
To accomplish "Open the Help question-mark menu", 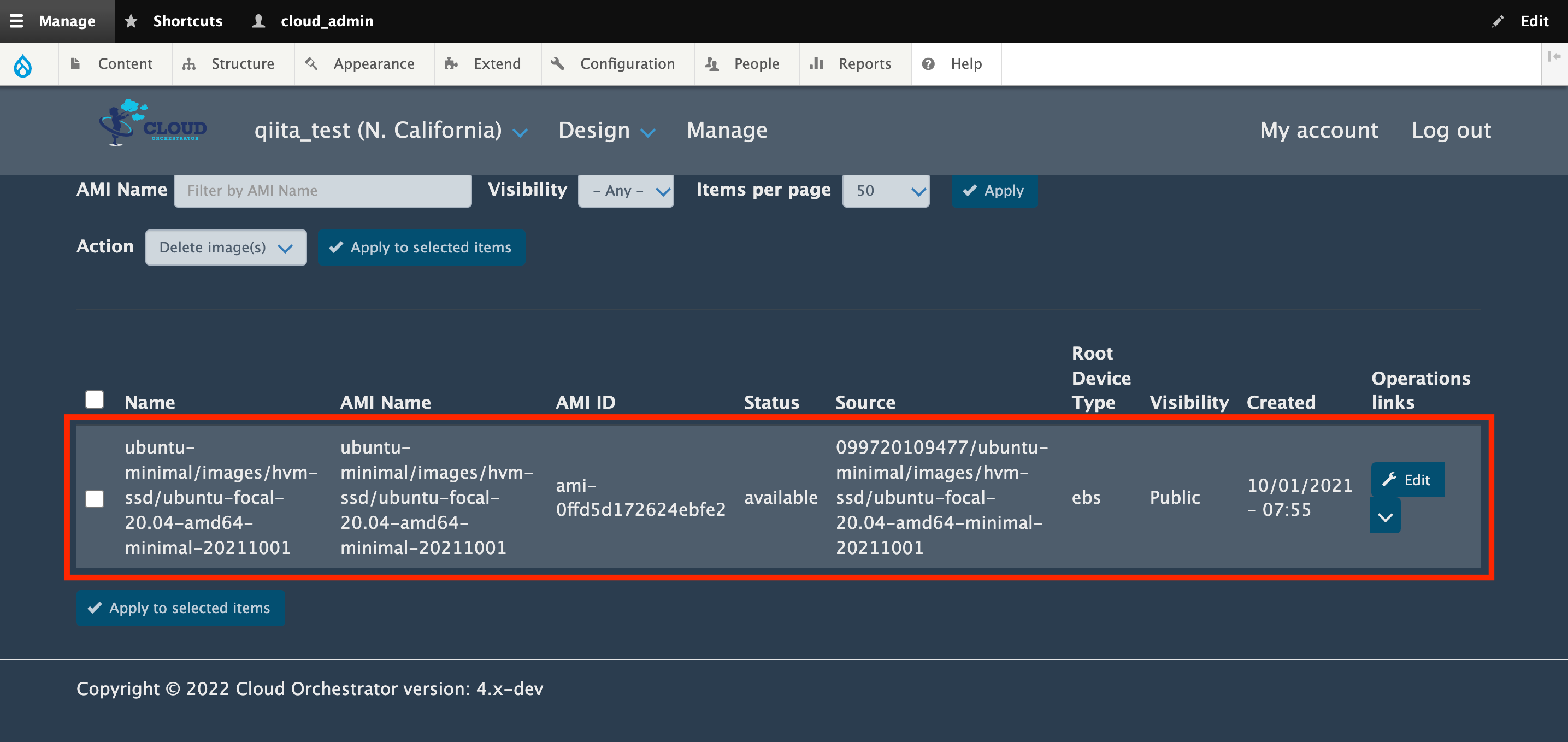I will [953, 64].
